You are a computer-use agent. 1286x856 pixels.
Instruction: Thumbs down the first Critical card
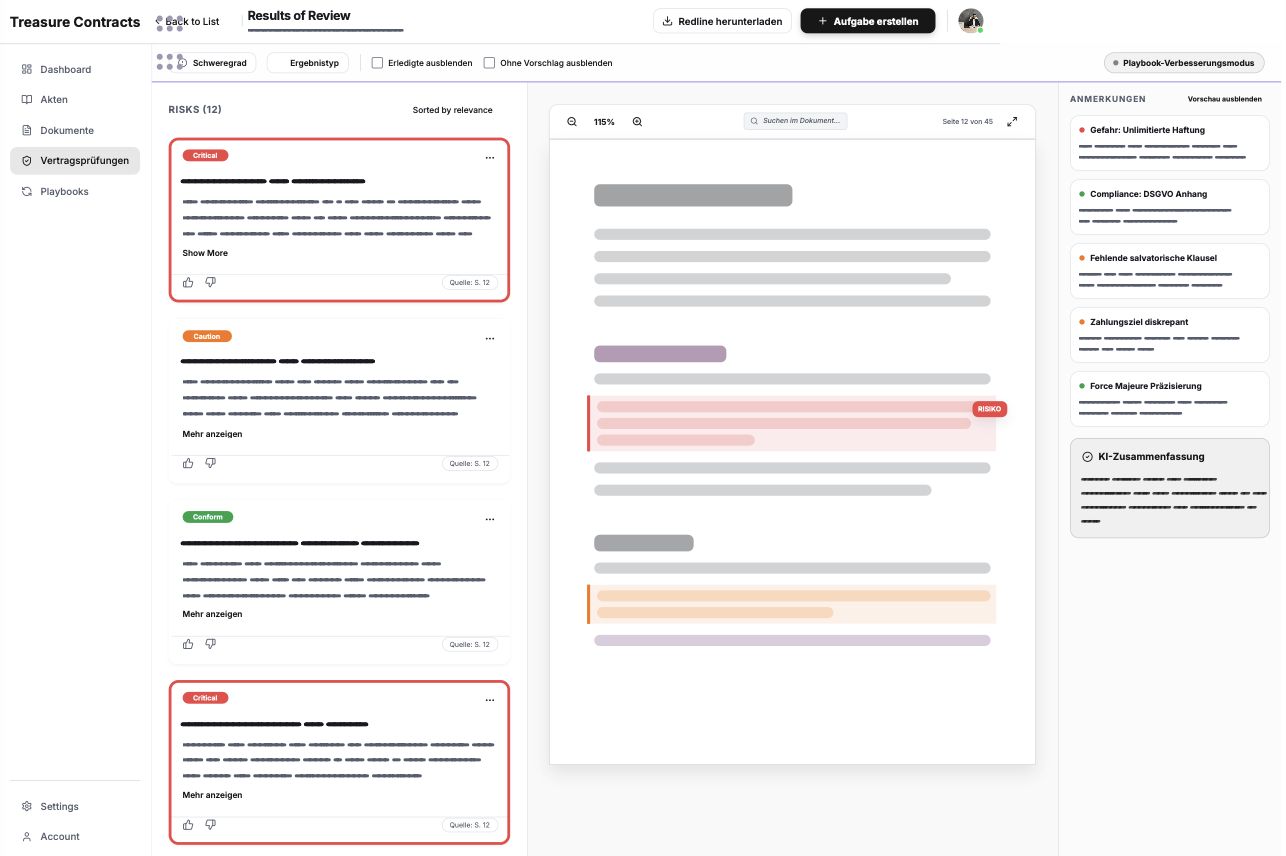point(210,282)
